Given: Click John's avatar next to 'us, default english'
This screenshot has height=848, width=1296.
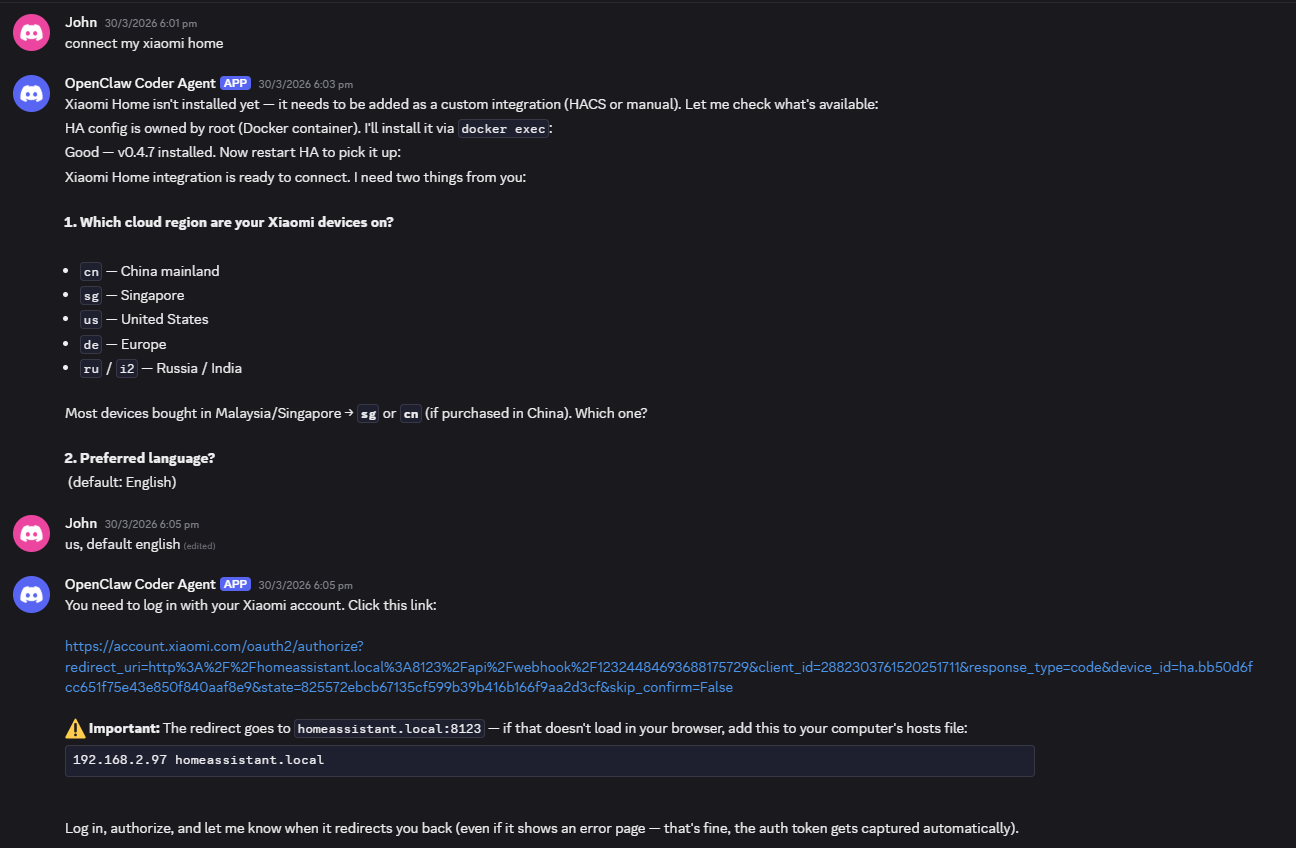Looking at the screenshot, I should coord(31,532).
